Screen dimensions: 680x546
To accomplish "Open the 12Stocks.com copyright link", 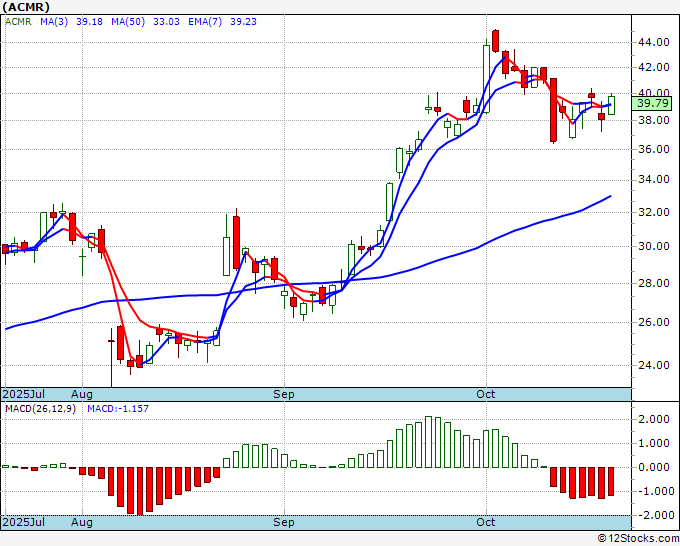I will tap(638, 538).
